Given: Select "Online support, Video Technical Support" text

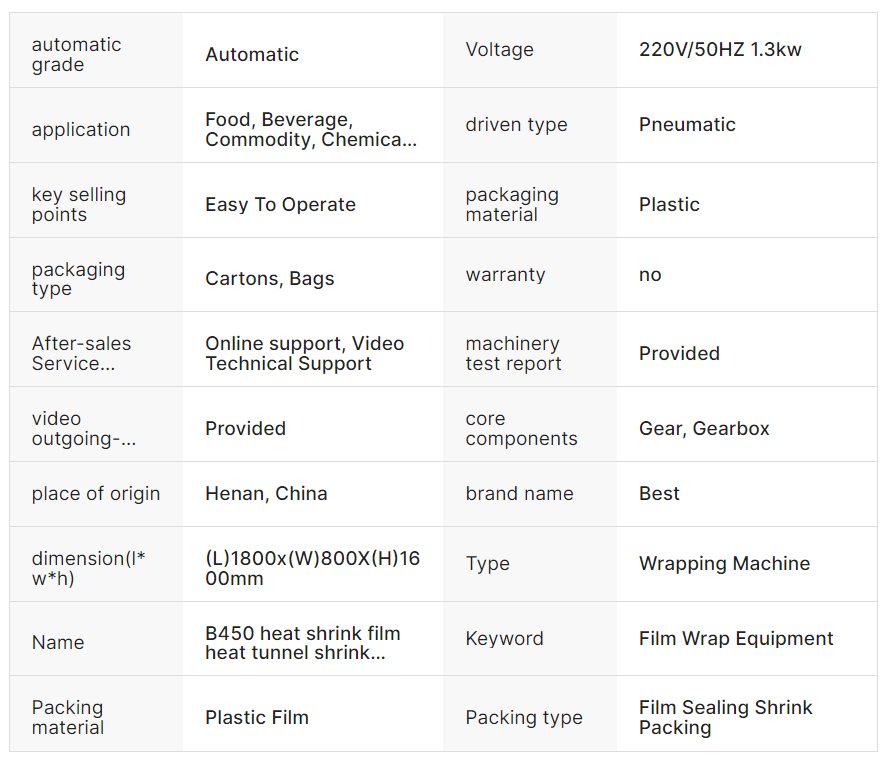Looking at the screenshot, I should pos(304,354).
